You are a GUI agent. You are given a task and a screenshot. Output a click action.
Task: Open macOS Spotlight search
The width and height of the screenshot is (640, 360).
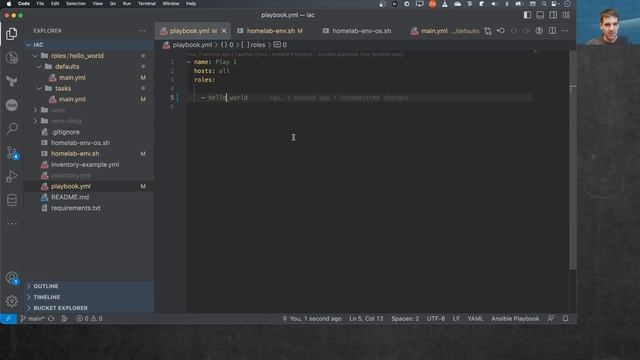(x=544, y=4)
